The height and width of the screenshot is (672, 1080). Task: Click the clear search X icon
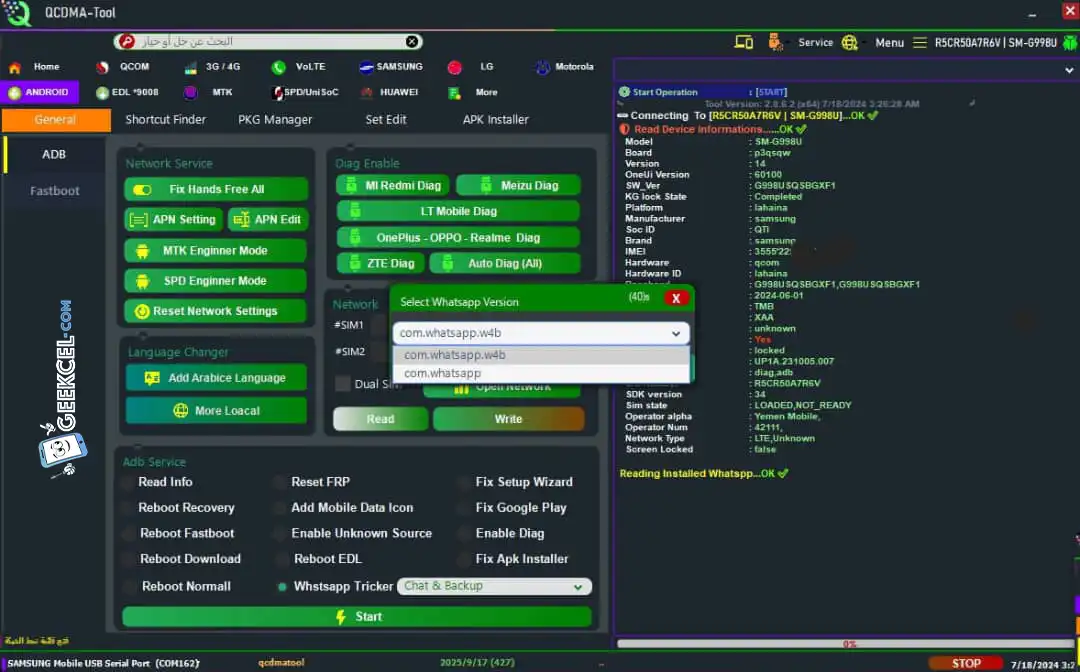pyautogui.click(x=412, y=42)
